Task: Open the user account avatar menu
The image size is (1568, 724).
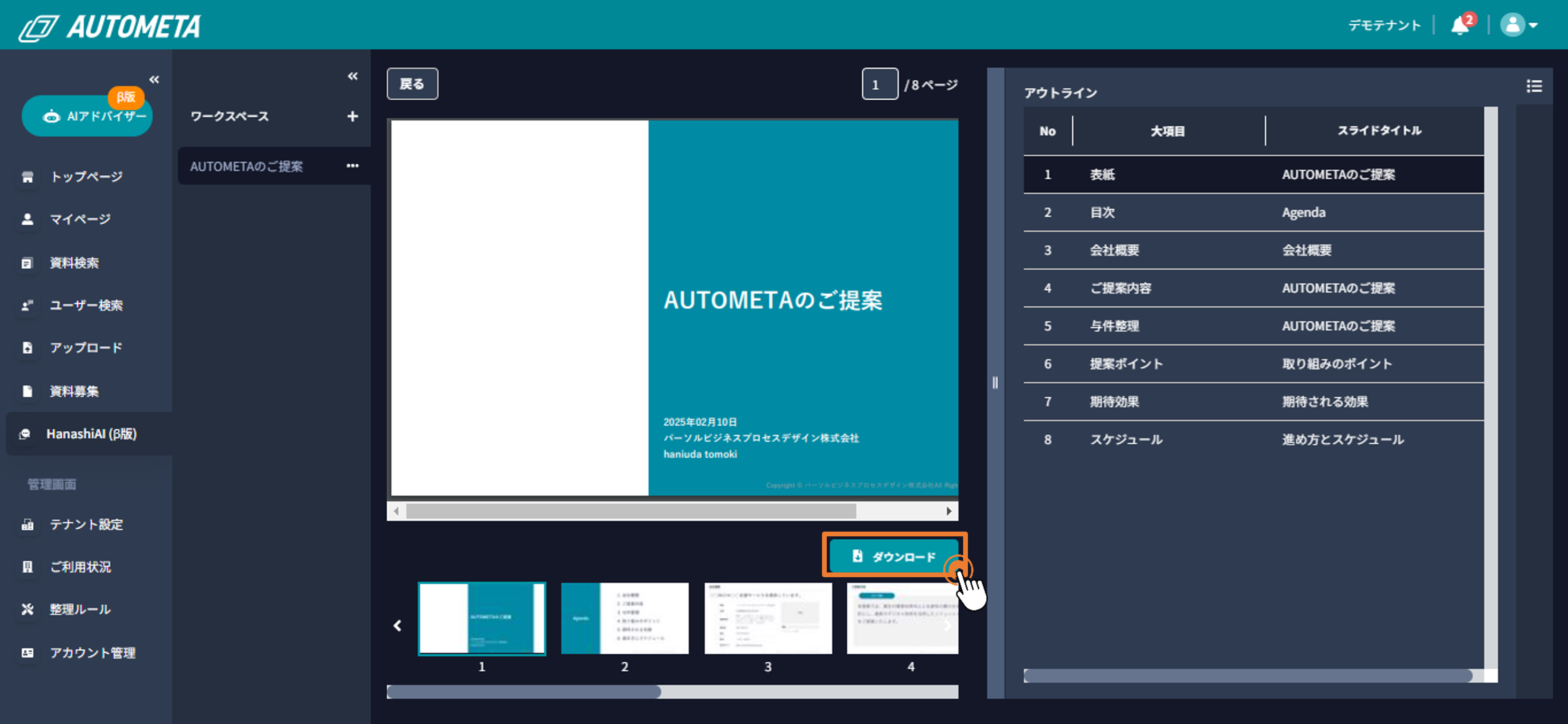Action: 1519,25
